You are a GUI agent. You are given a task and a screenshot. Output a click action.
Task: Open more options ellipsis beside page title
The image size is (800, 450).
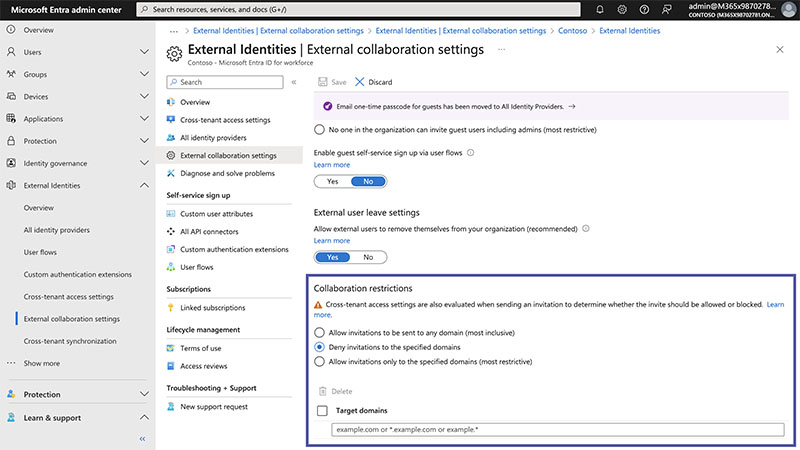click(x=502, y=49)
